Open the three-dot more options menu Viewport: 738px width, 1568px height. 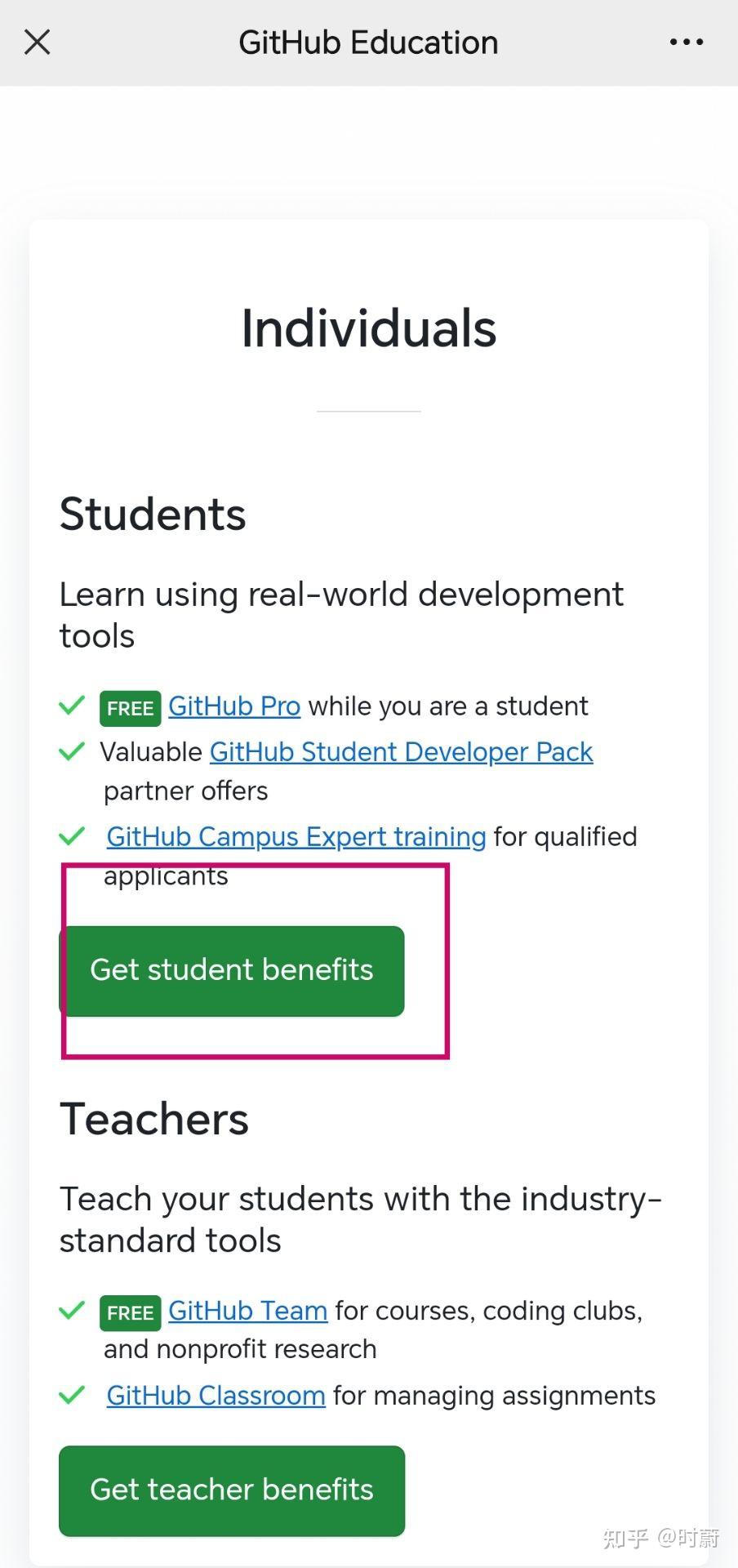point(686,42)
